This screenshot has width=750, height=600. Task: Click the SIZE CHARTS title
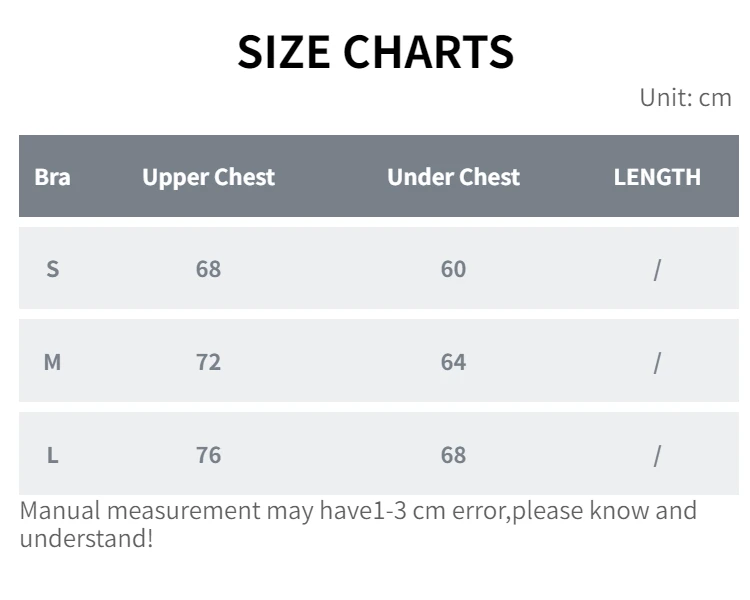pos(375,52)
